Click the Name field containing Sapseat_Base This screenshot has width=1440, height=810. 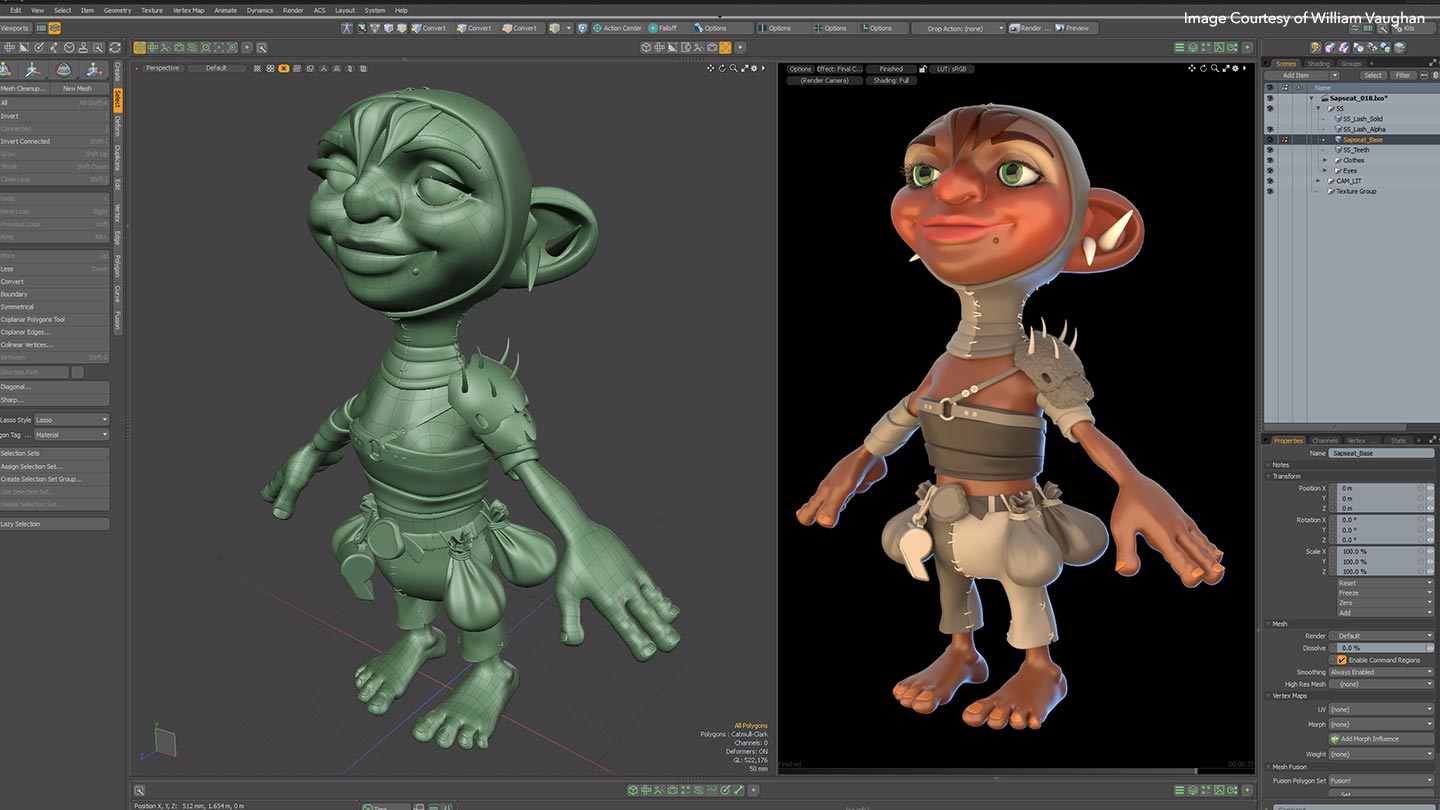(x=1380, y=453)
